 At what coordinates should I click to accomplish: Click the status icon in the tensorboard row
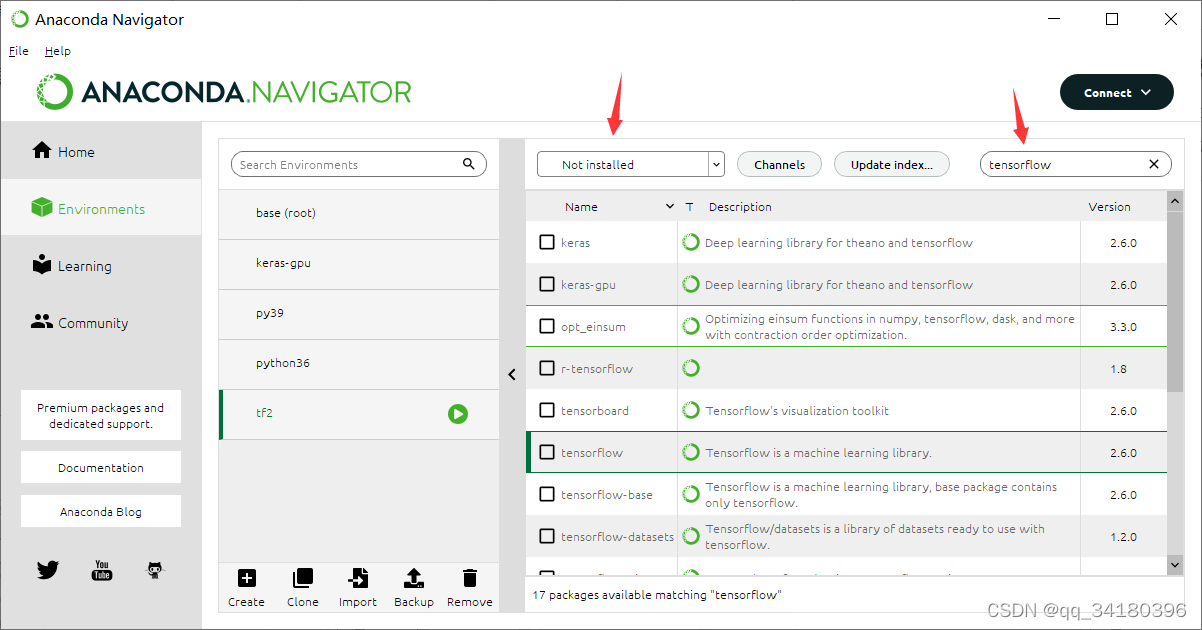click(690, 410)
